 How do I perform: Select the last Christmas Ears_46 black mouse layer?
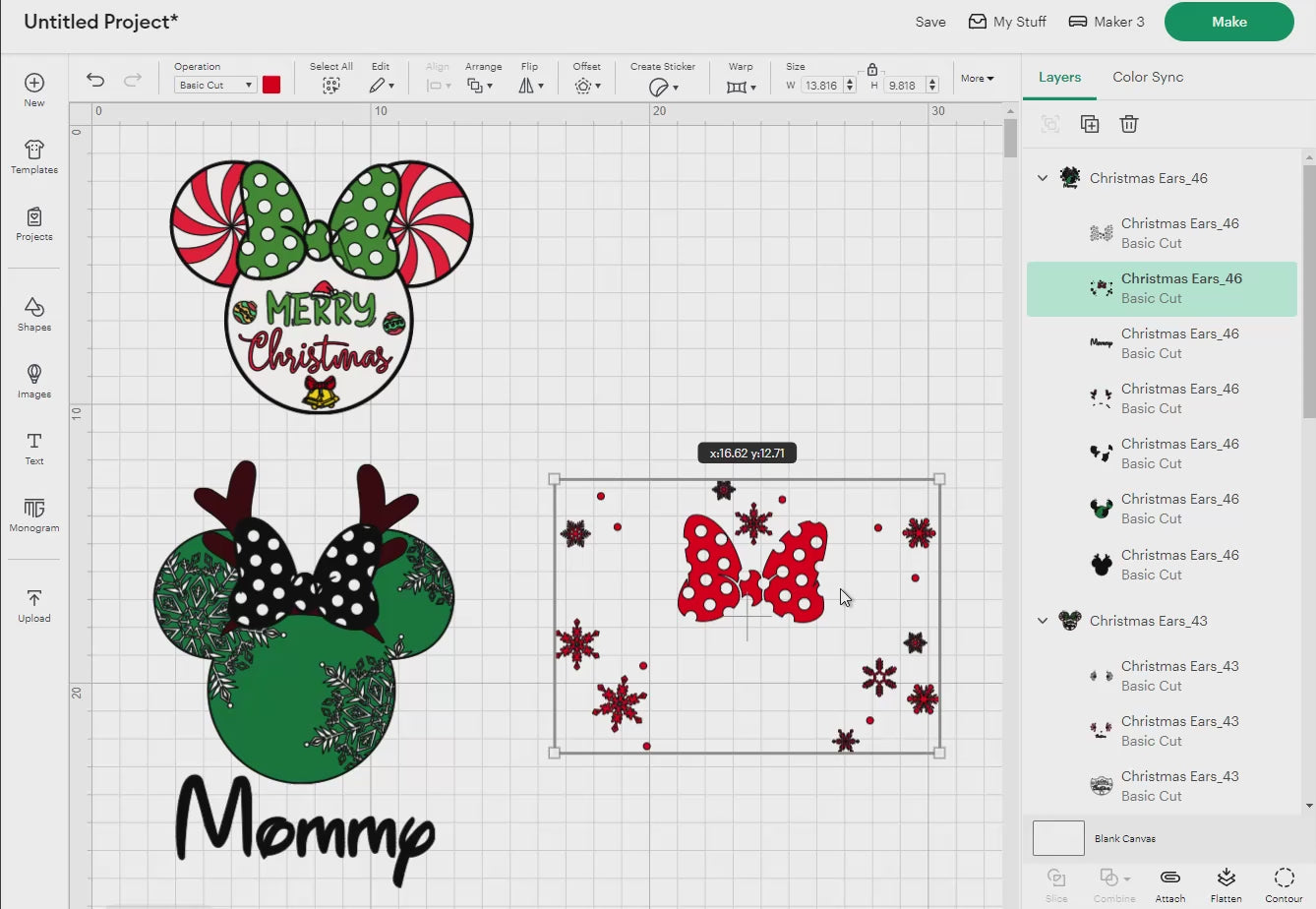[1162, 565]
